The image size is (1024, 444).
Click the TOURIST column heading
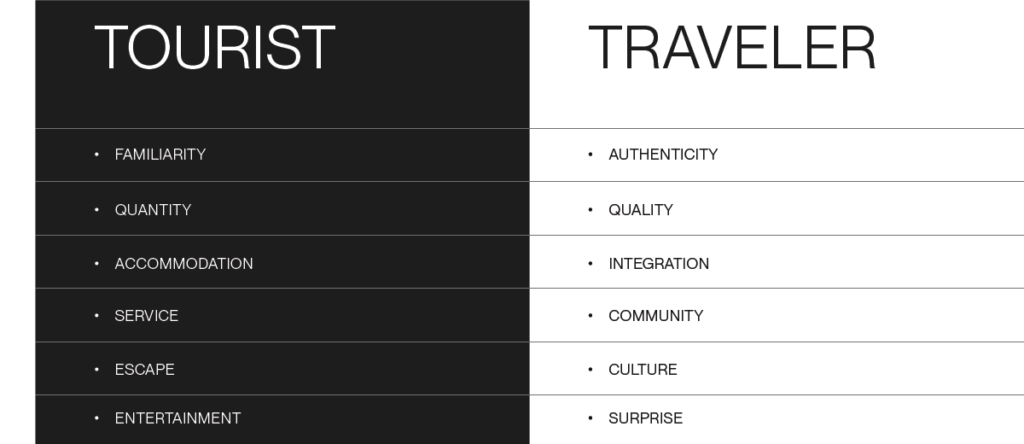214,47
